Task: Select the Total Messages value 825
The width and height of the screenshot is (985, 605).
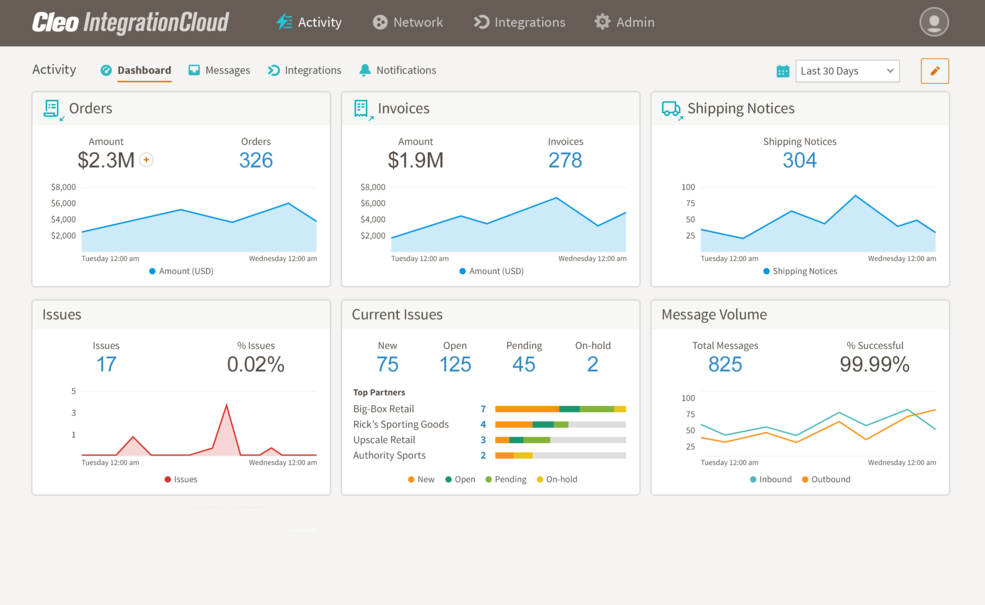Action: point(725,363)
